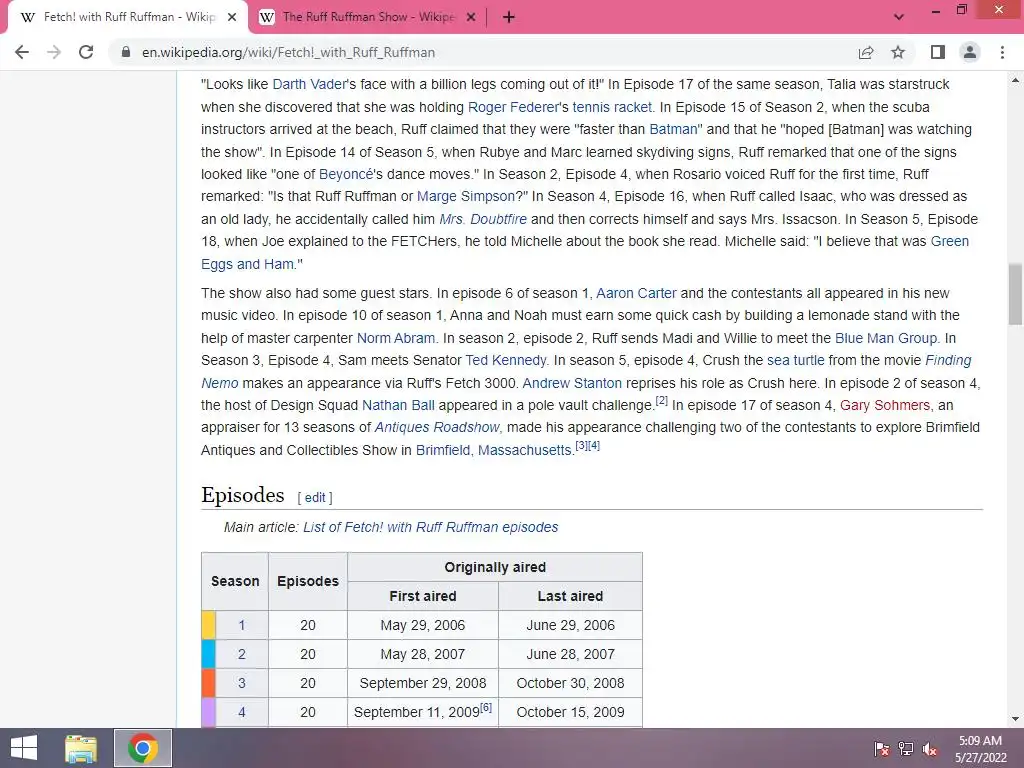Open the network tray icon
Viewport: 1024px width, 768px height.
(906, 749)
